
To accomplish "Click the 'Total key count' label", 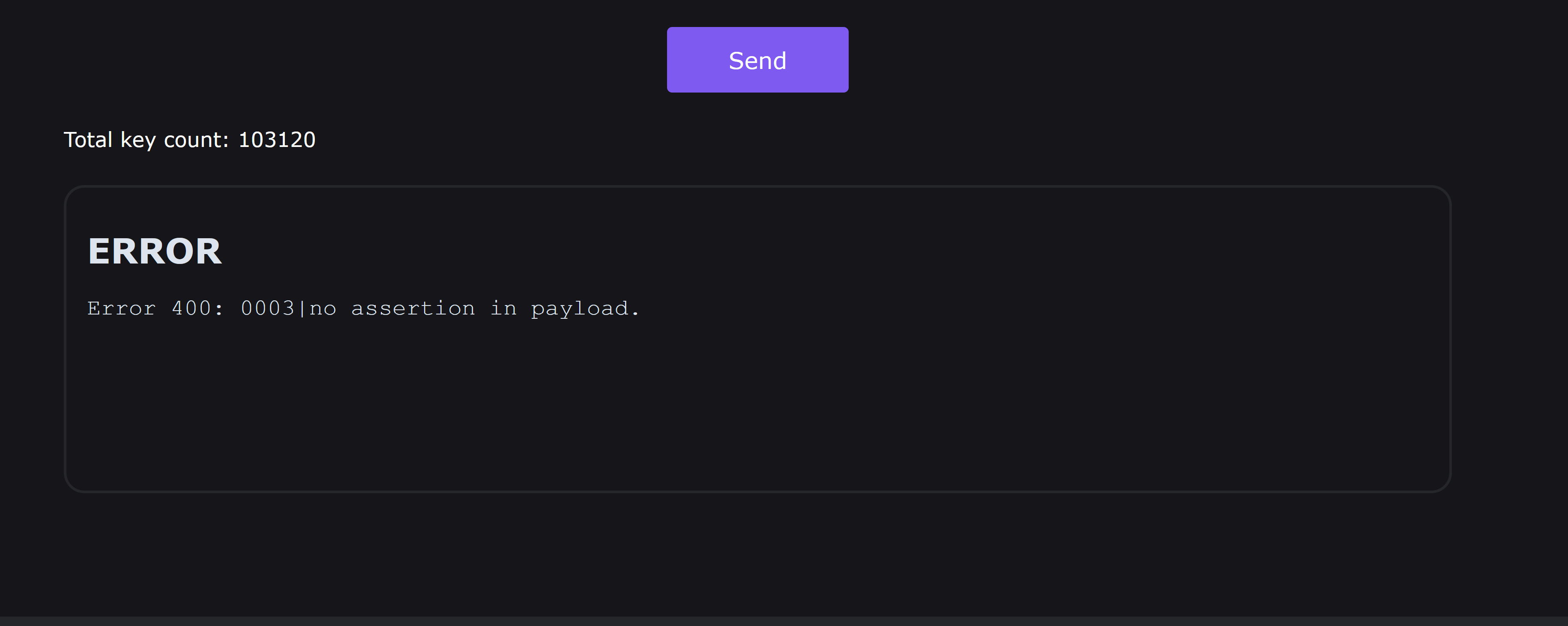I will (146, 140).
